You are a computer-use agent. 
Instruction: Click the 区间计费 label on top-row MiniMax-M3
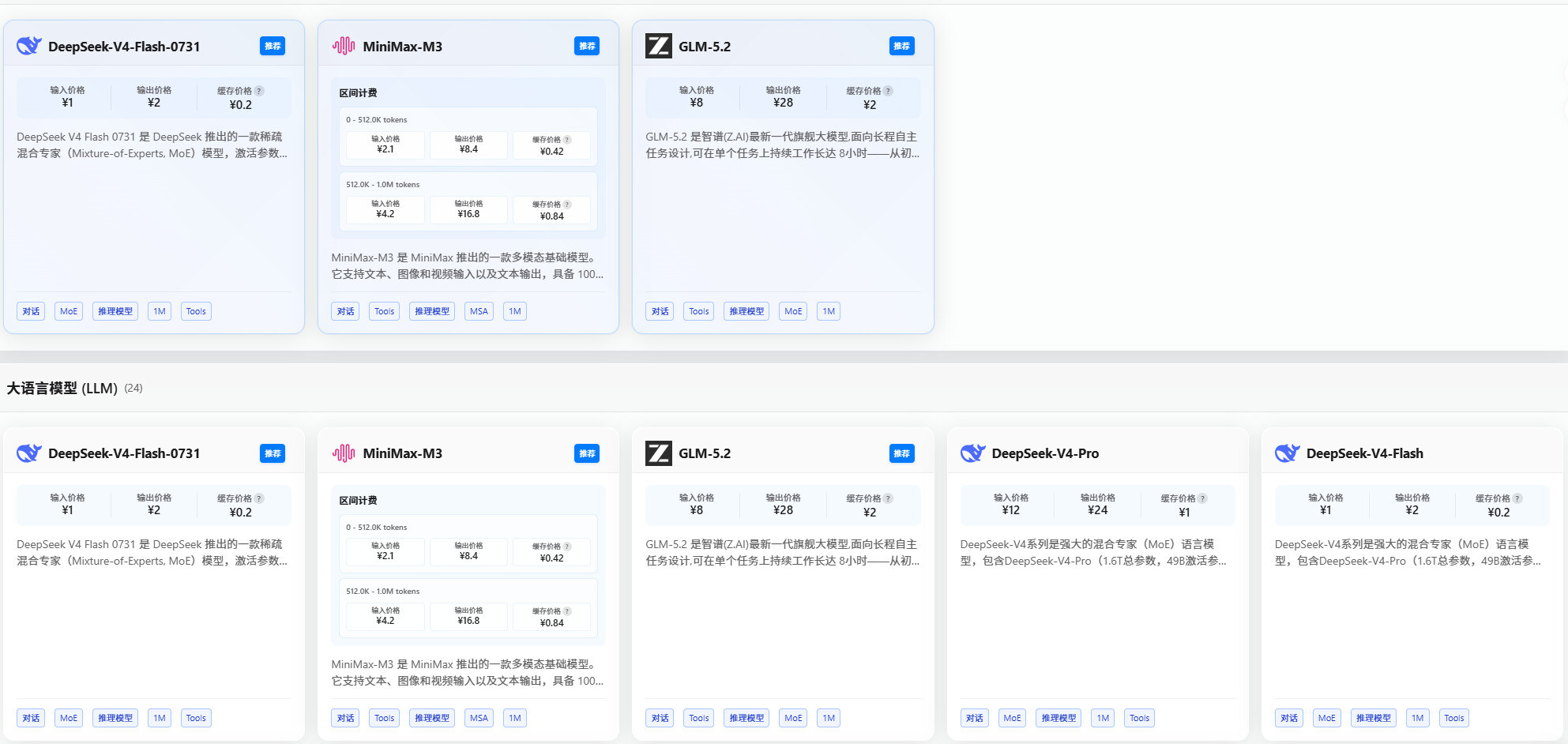tap(358, 93)
